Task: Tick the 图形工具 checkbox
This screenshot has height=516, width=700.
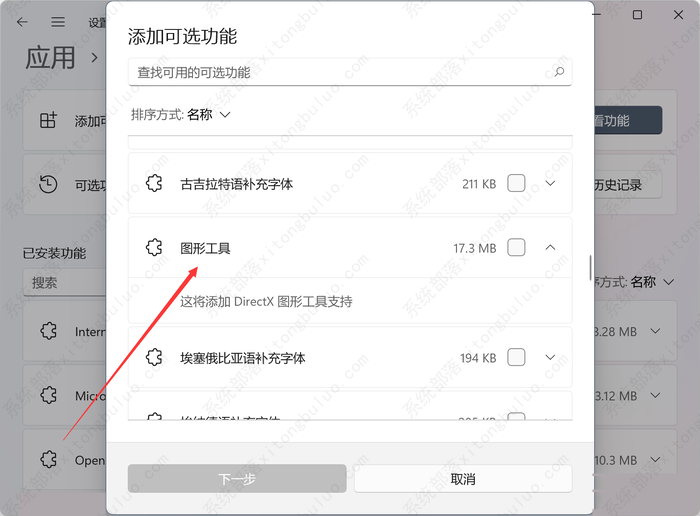Action: tap(516, 248)
